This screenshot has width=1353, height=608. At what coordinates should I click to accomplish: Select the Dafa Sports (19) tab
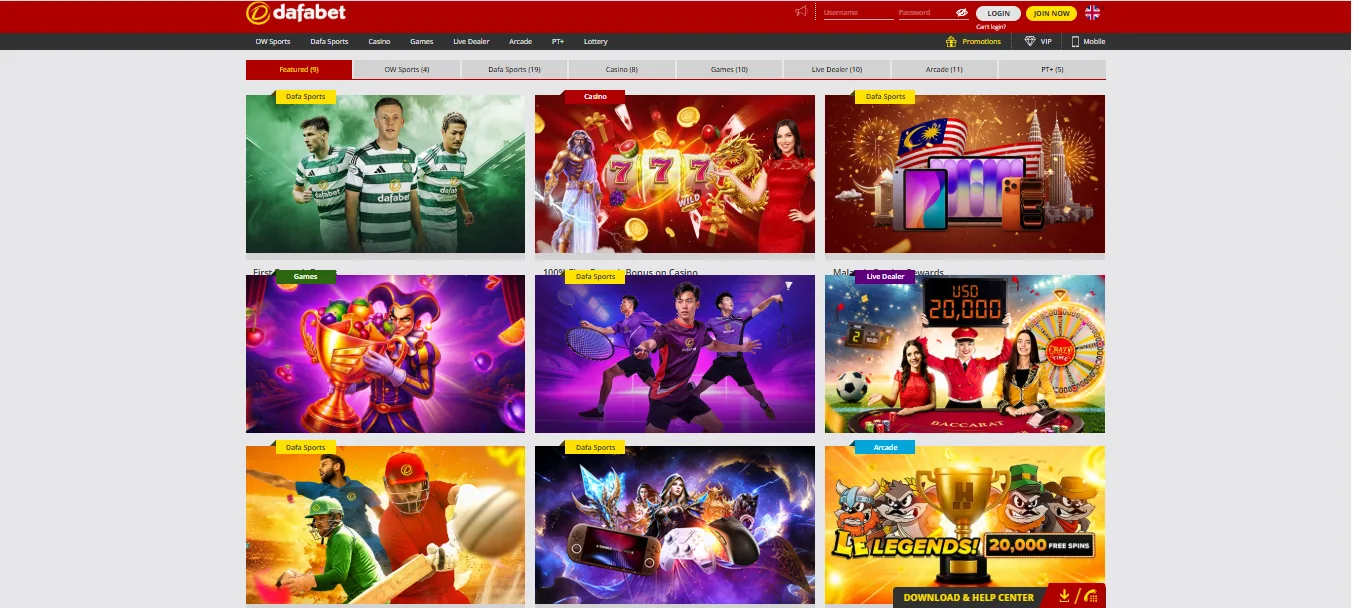(x=515, y=69)
